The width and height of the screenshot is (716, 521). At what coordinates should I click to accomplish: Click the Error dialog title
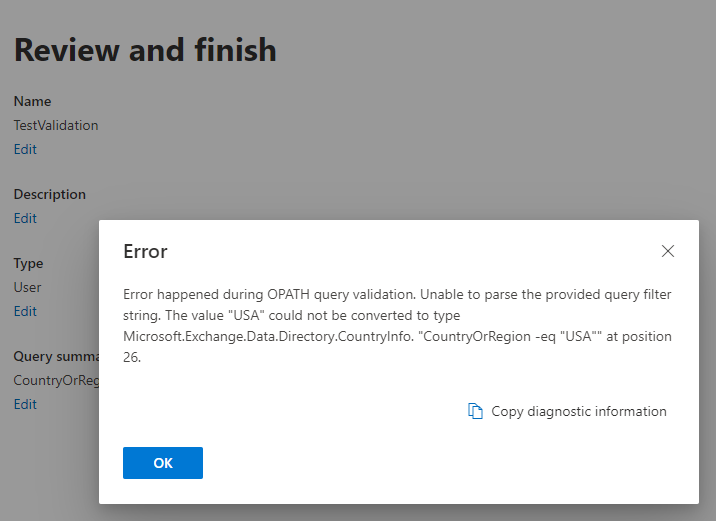pos(145,251)
